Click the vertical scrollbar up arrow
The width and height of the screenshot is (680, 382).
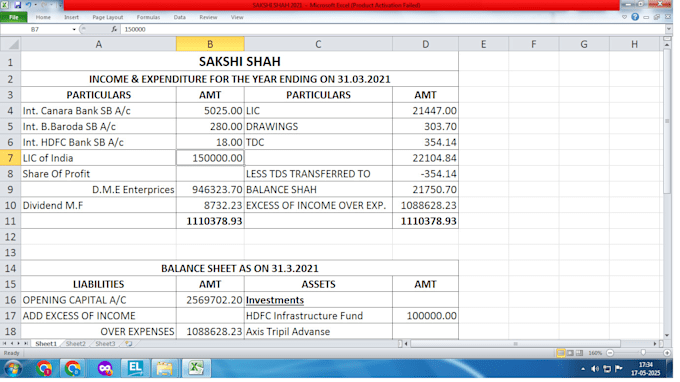pyautogui.click(x=668, y=45)
